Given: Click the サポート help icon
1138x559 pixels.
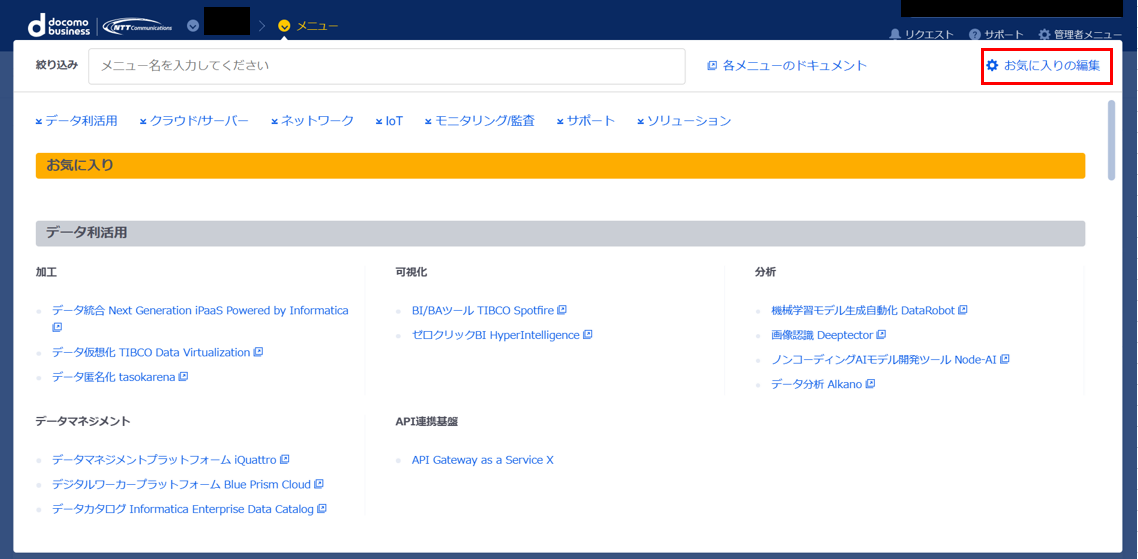Looking at the screenshot, I should pyautogui.click(x=975, y=34).
